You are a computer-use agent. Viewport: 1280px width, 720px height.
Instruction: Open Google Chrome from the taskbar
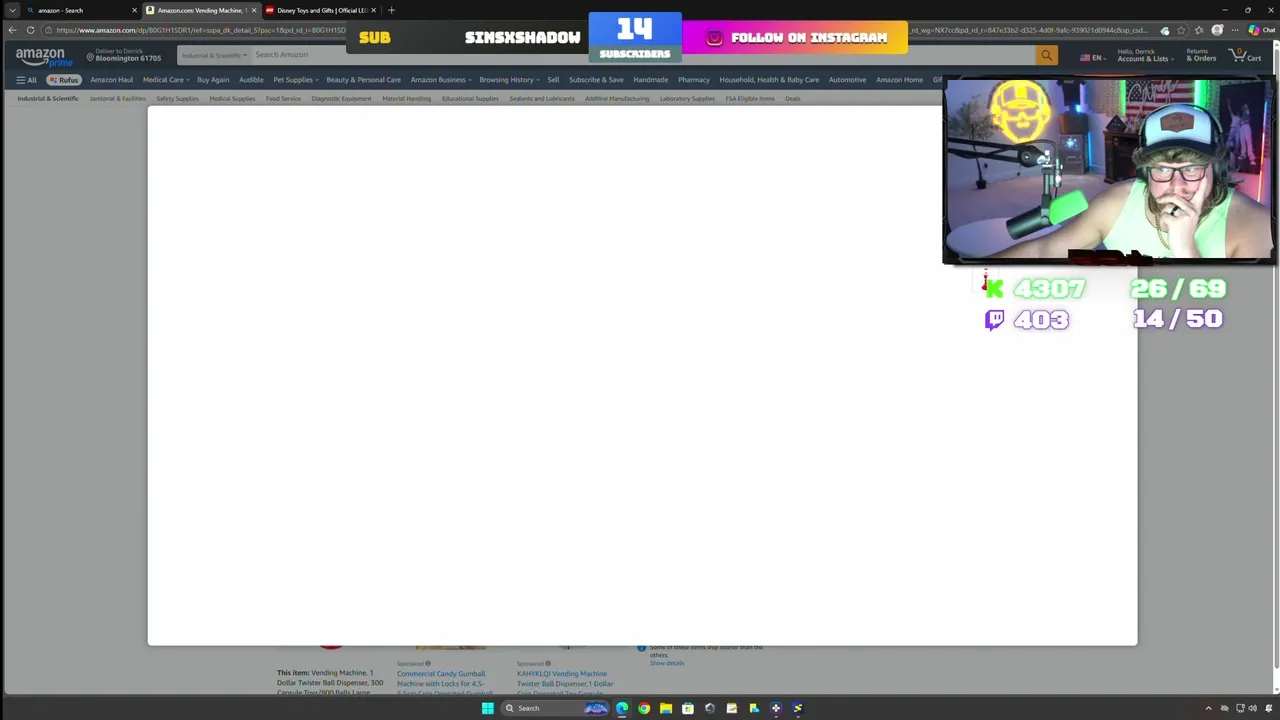644,708
